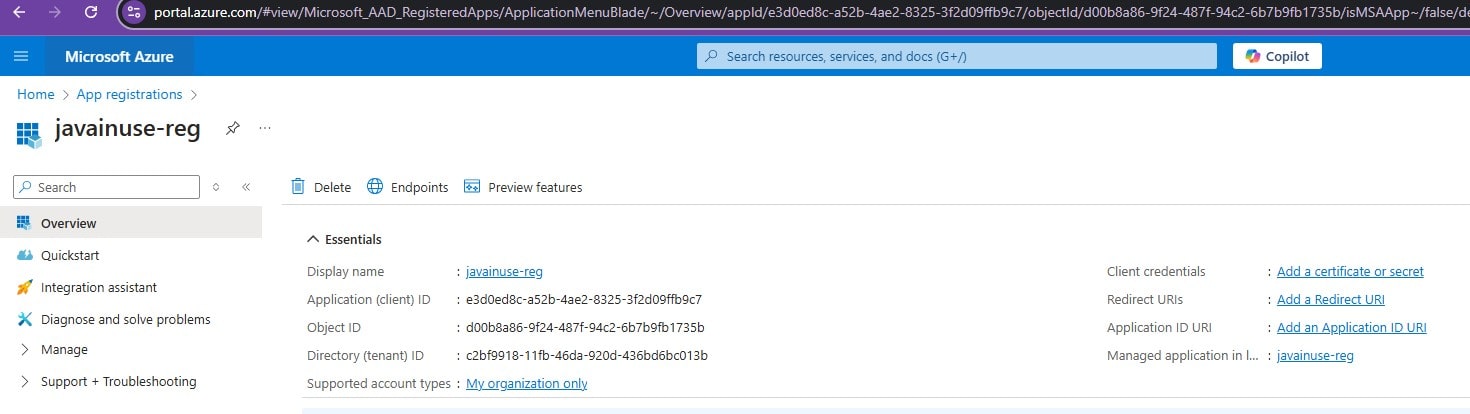Open Preview features from the toolbar

coord(523,187)
